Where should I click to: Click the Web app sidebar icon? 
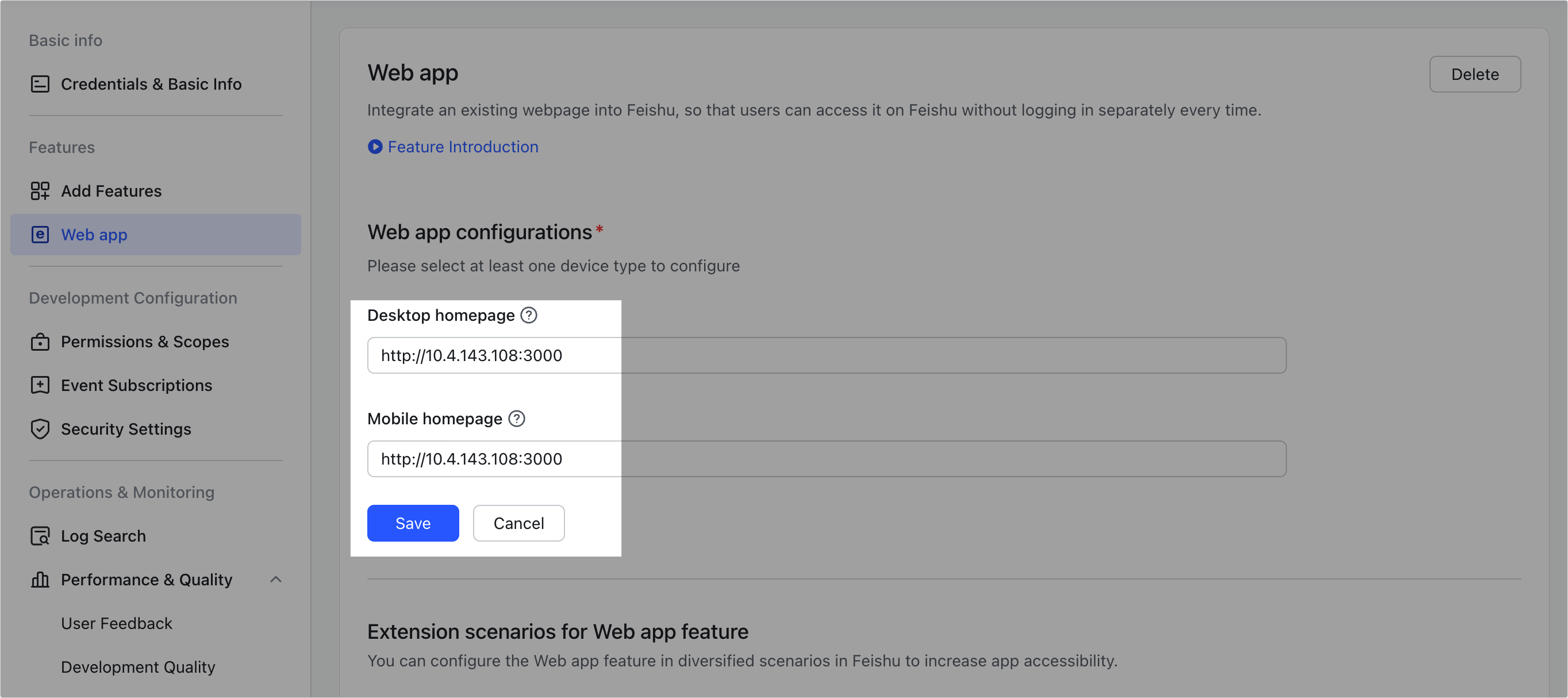click(40, 235)
